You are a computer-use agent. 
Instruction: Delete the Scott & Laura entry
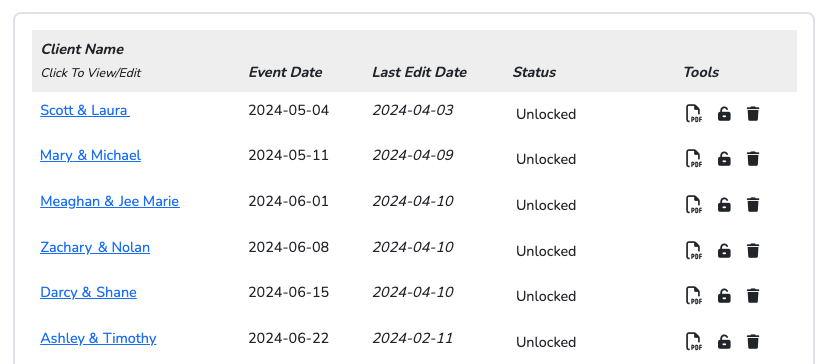click(x=753, y=113)
